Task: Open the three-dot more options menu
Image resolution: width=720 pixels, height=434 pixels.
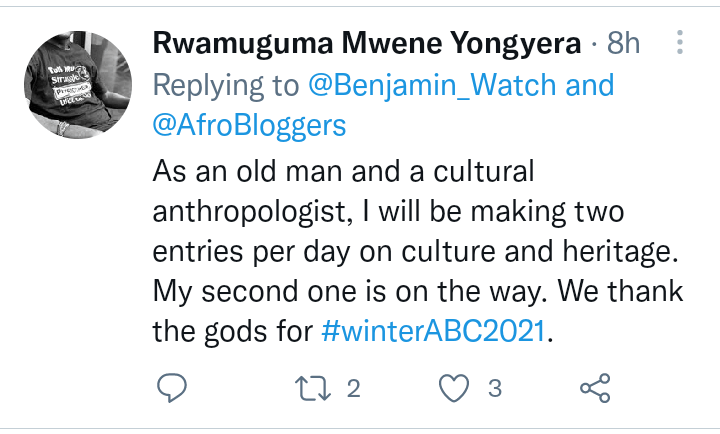Action: (679, 44)
